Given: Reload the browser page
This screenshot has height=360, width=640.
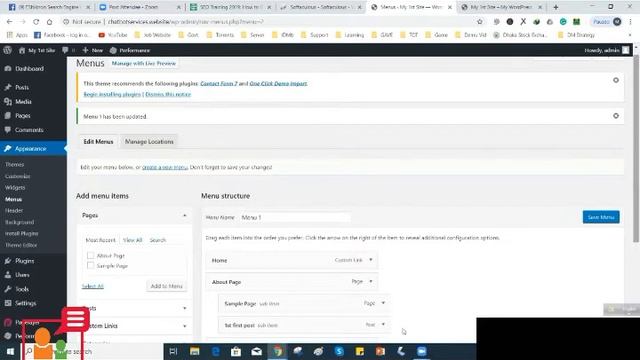Looking at the screenshot, I should (x=36, y=22).
